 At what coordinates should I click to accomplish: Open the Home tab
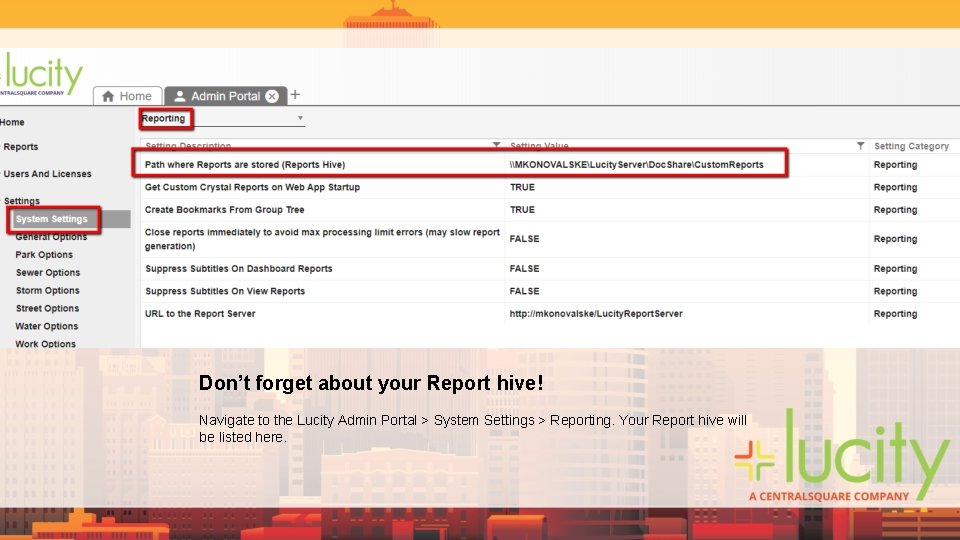127,96
